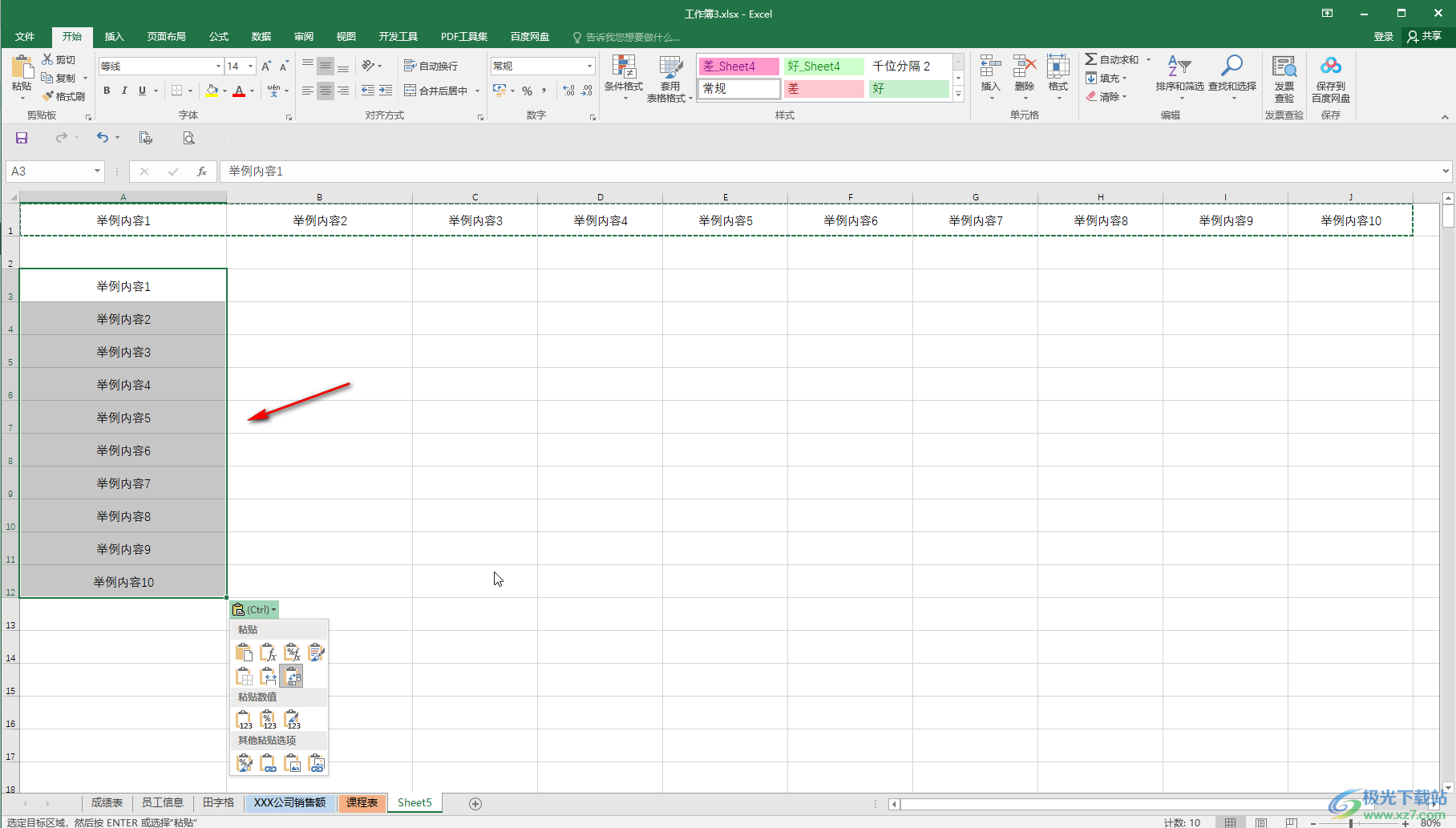Viewport: 1456px width, 828px height.
Task: Toggle Bold formatting
Action: [107, 91]
